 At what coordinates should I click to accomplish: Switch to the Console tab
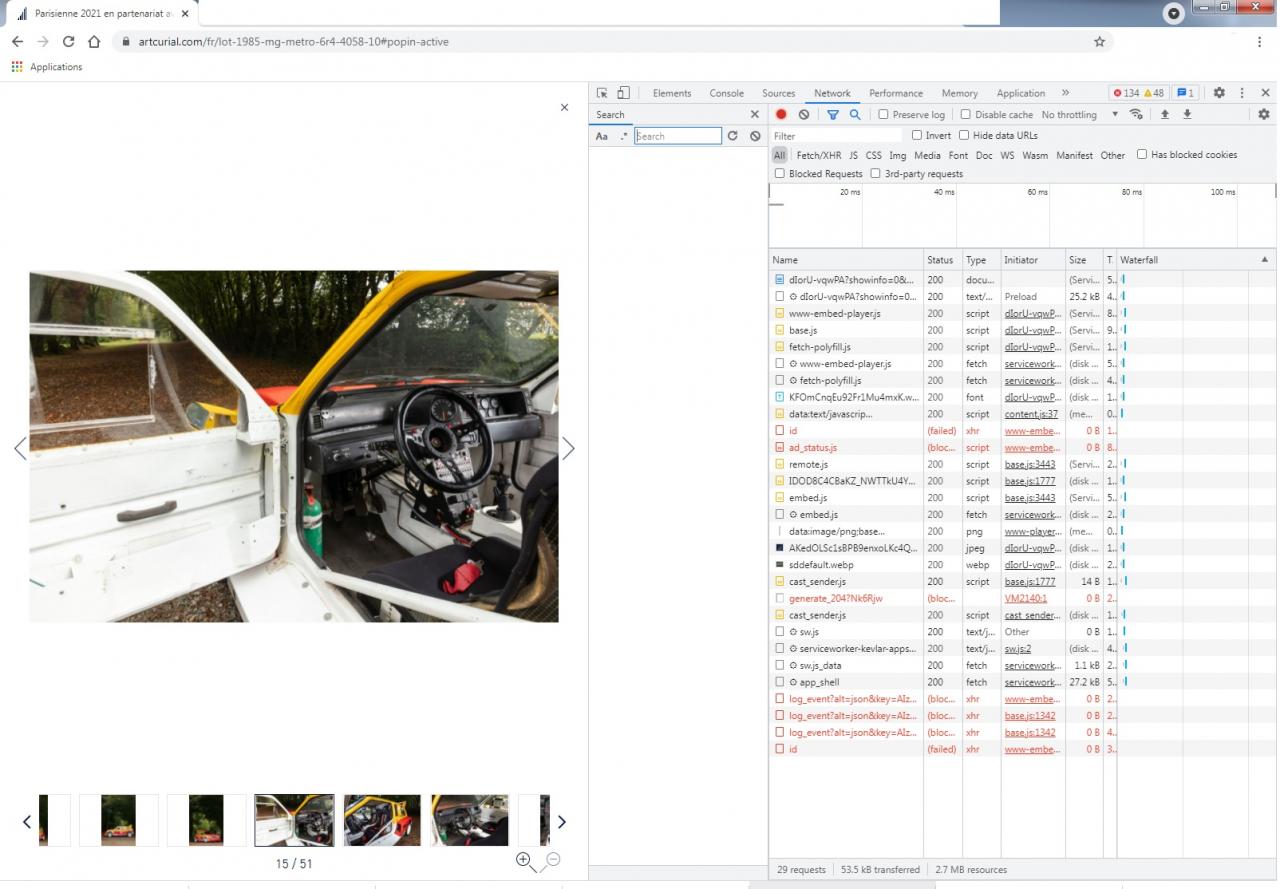(x=726, y=93)
